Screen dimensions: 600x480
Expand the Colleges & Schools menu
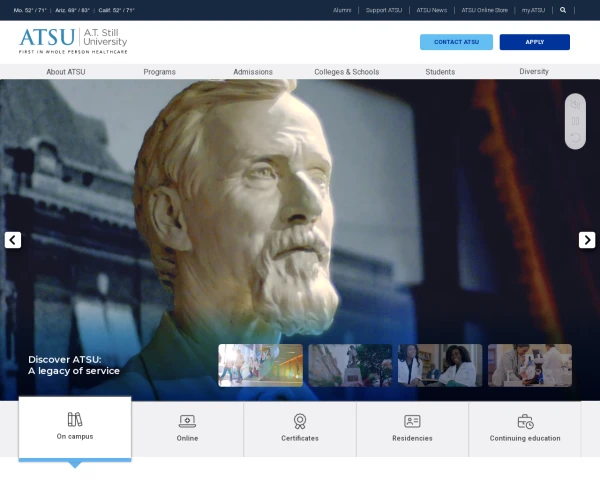pyautogui.click(x=346, y=72)
